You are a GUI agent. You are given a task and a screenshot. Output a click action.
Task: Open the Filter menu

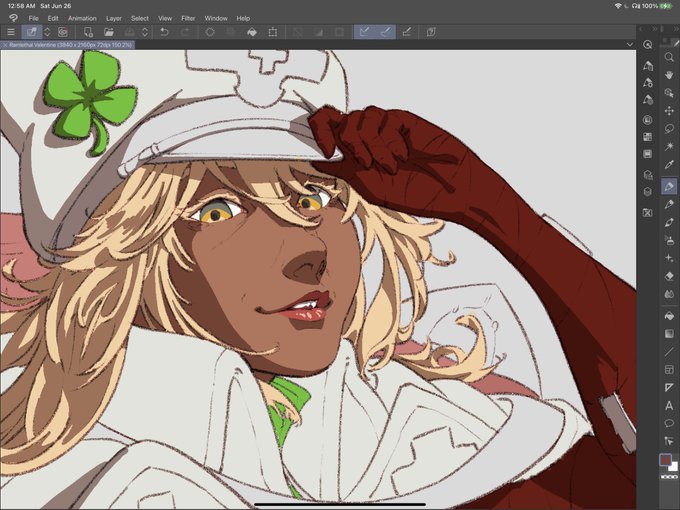pyautogui.click(x=188, y=18)
